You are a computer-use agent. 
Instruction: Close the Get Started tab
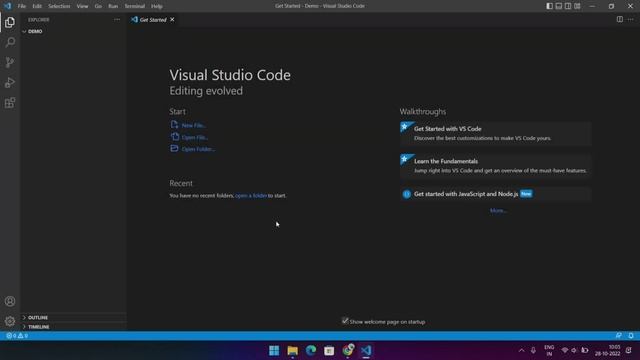(x=172, y=20)
